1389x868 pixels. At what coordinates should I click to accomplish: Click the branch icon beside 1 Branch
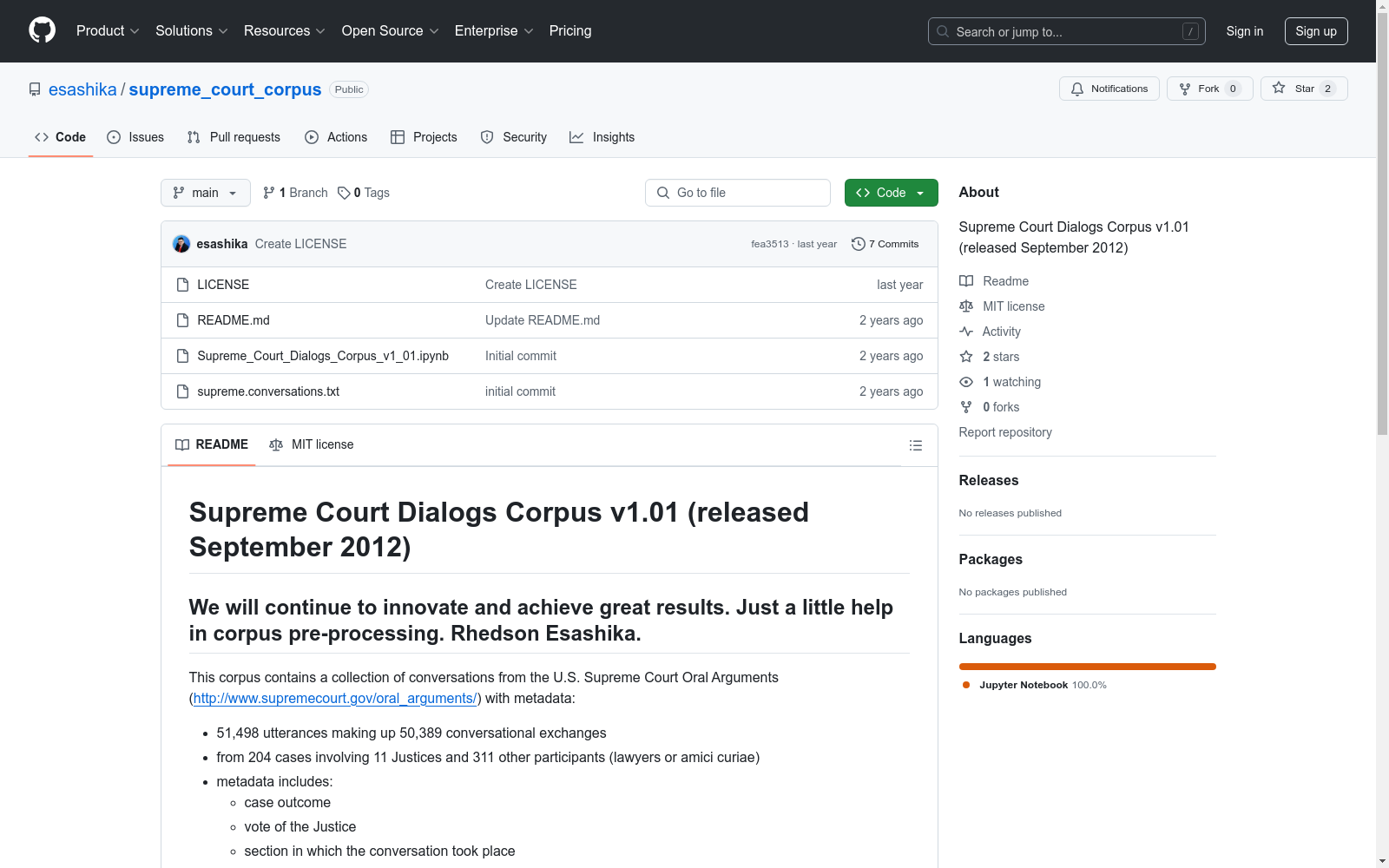pos(269,193)
